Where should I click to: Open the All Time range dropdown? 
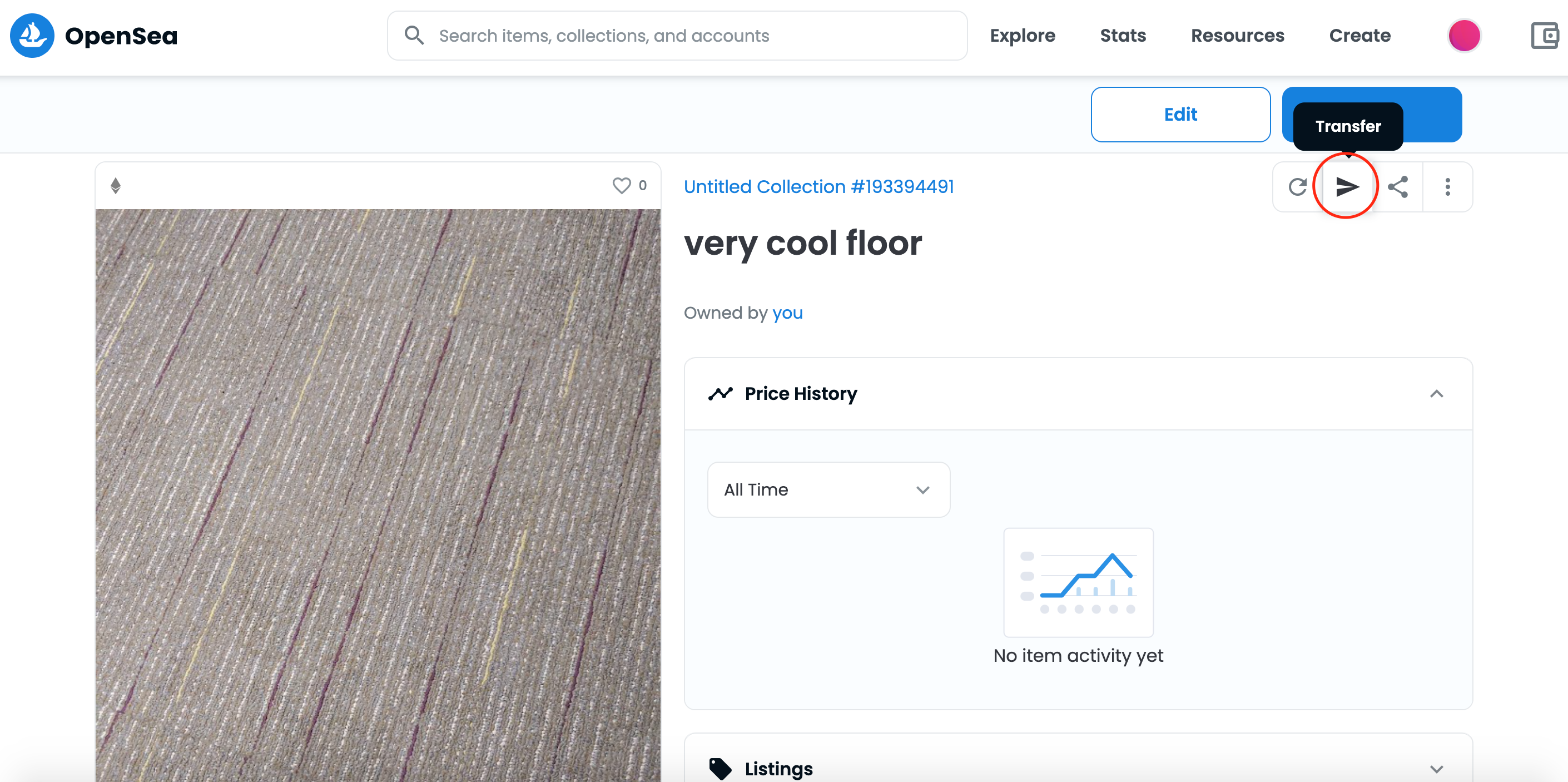(828, 489)
